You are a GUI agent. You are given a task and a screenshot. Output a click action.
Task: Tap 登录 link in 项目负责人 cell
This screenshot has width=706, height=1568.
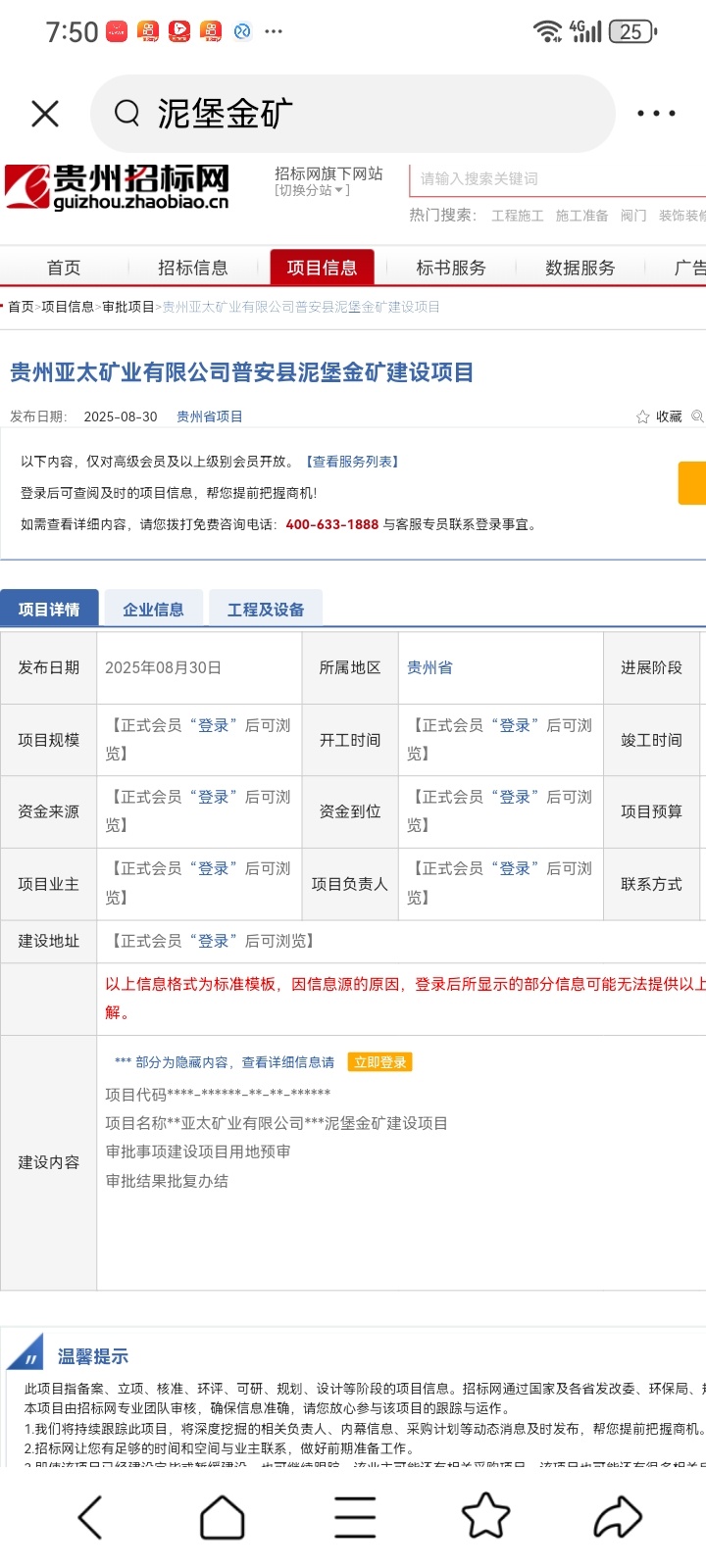coord(515,868)
